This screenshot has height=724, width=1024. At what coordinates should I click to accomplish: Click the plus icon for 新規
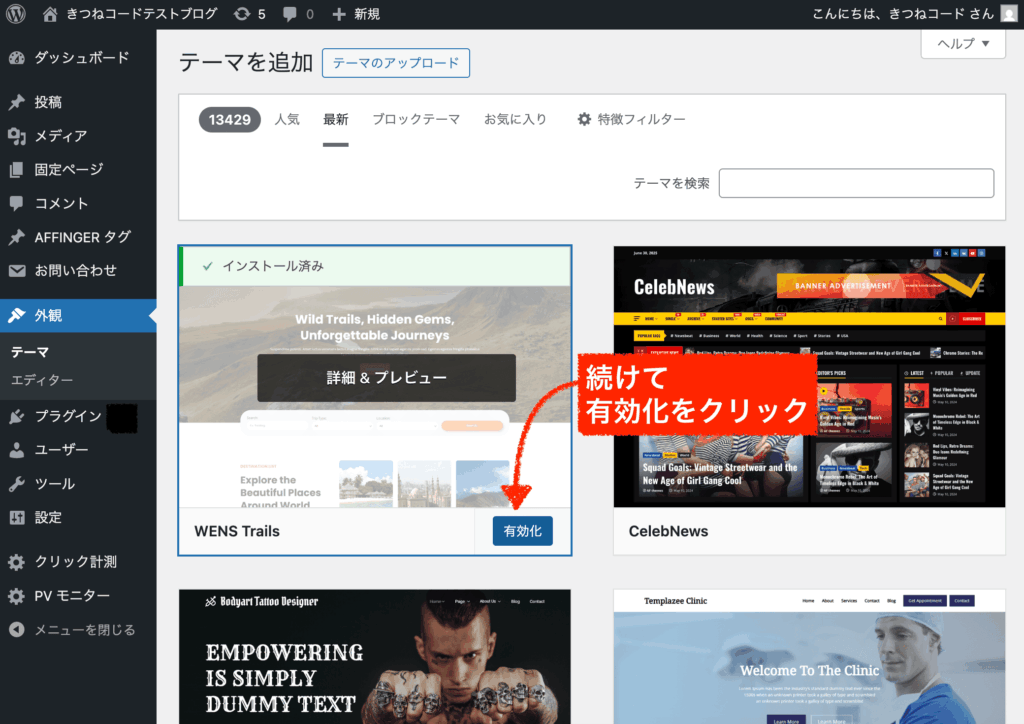tap(338, 14)
